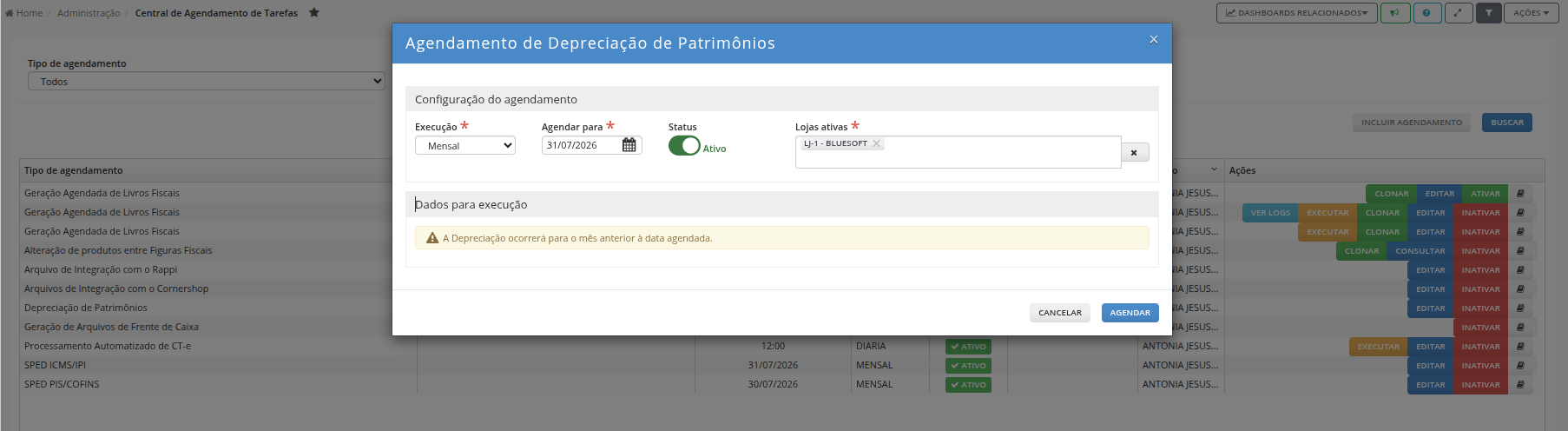Click book icon in SPED PIS/COFINS row
Screen dimensions: 1568x431
point(1520,385)
